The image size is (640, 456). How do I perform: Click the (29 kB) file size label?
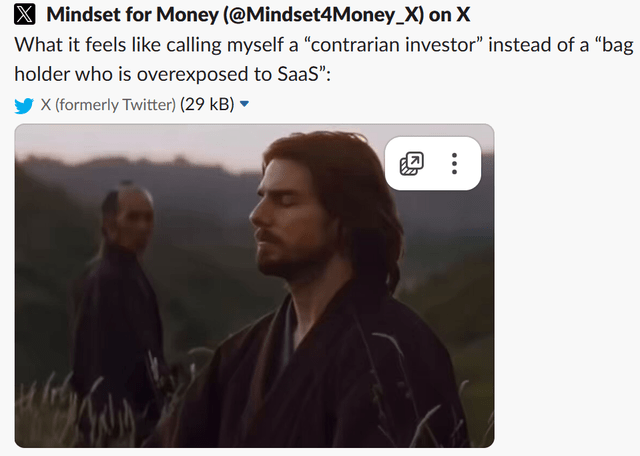click(x=207, y=105)
